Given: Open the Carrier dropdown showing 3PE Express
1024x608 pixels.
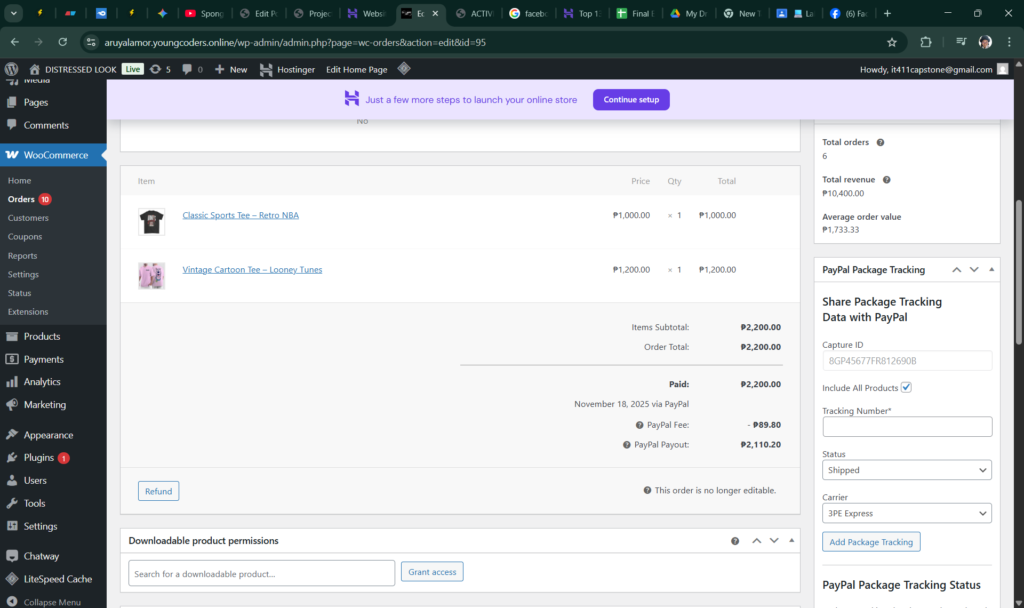Looking at the screenshot, I should point(906,513).
